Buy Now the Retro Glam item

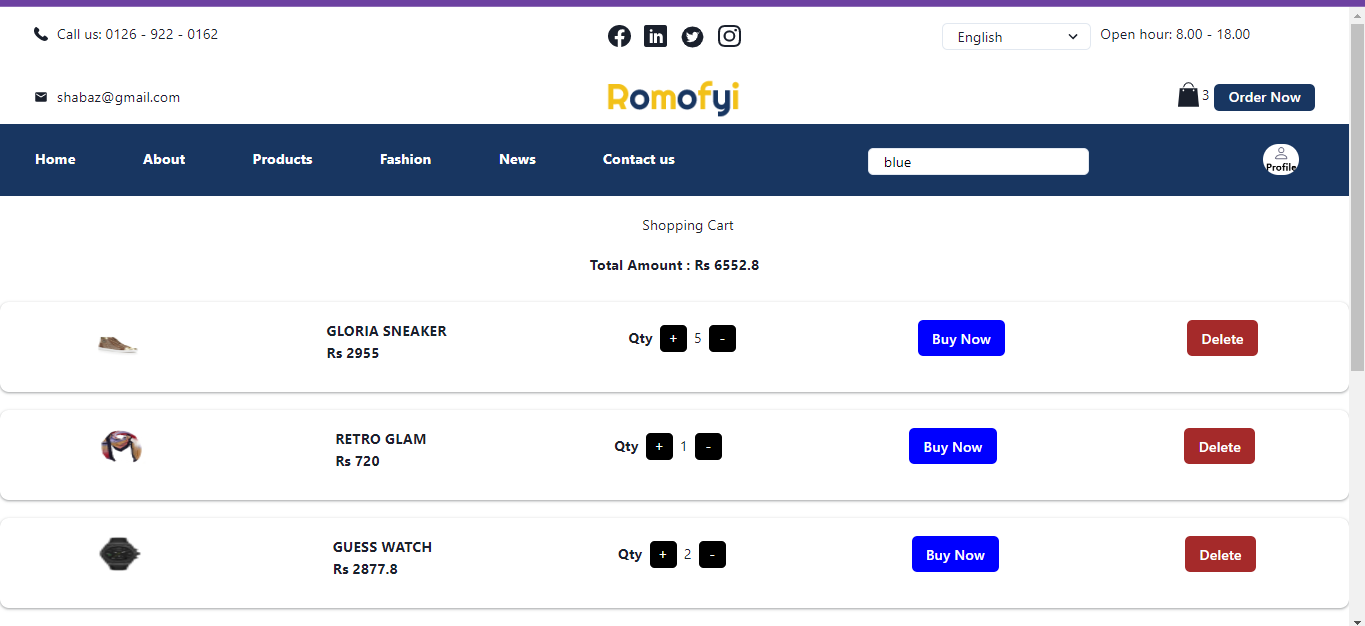coord(952,446)
